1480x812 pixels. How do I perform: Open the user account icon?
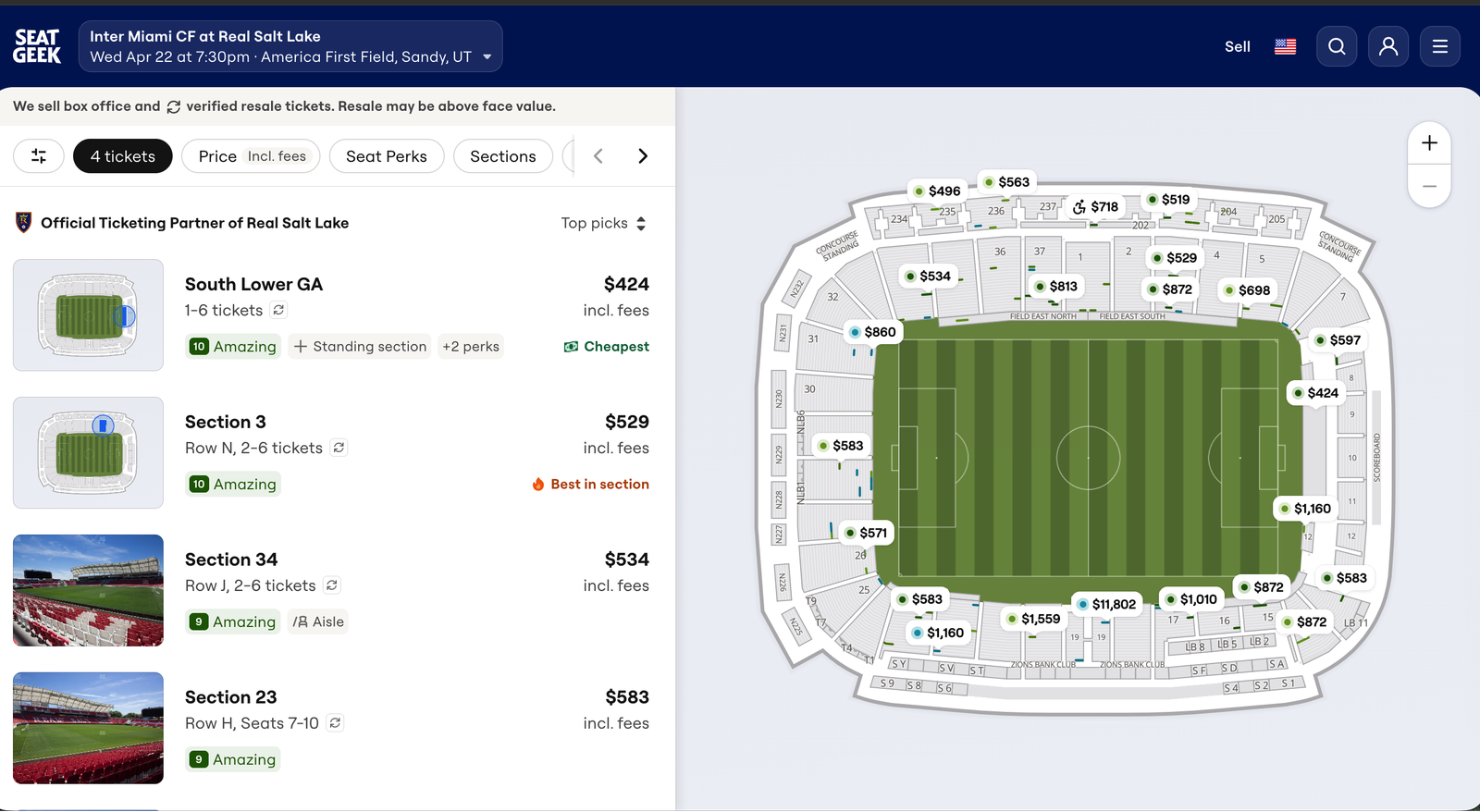point(1388,46)
